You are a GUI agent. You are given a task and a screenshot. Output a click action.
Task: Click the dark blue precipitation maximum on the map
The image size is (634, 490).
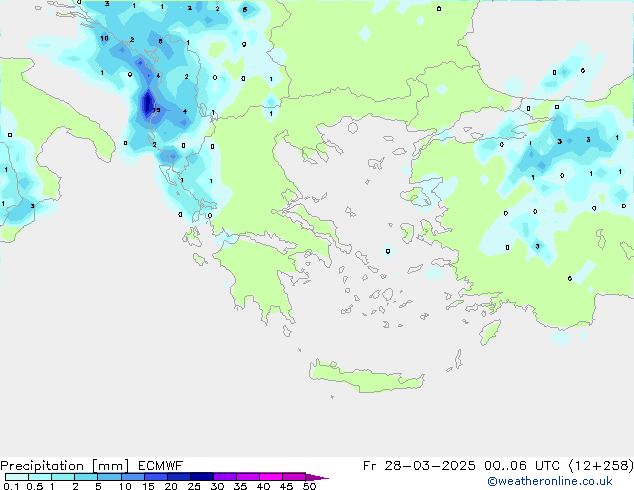click(148, 103)
